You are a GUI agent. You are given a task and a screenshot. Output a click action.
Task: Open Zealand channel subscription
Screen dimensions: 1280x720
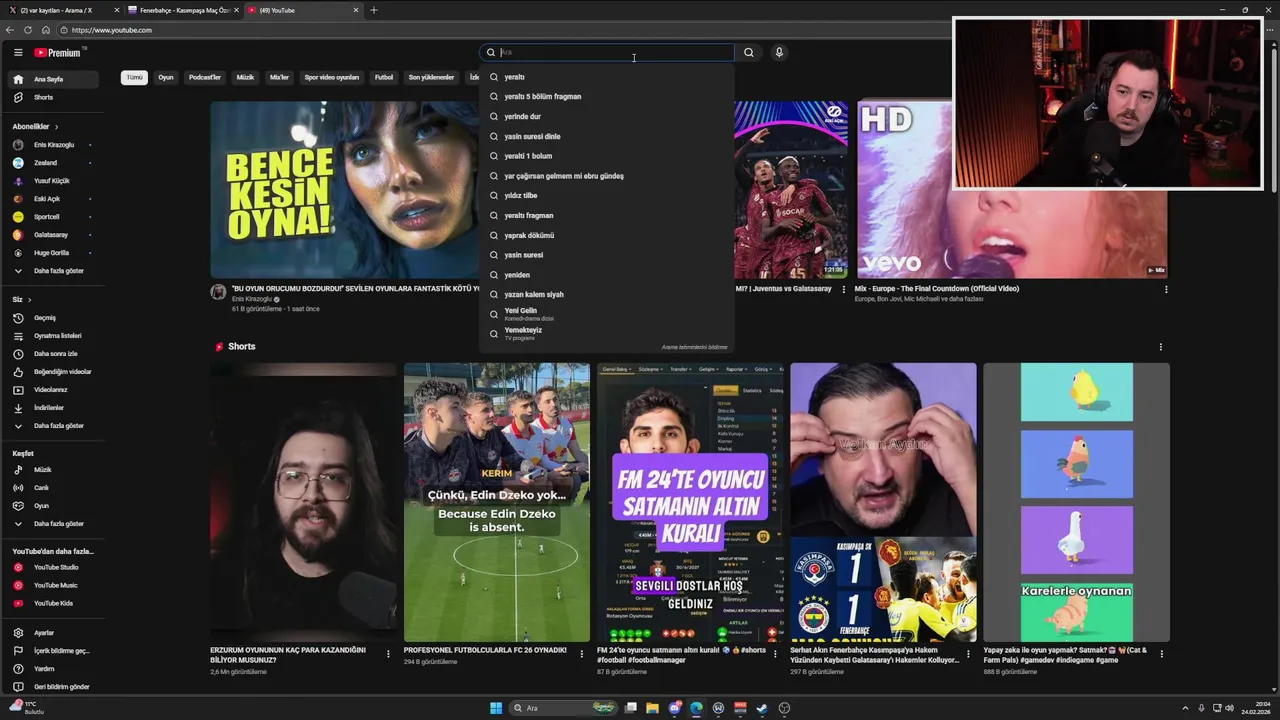52,163
